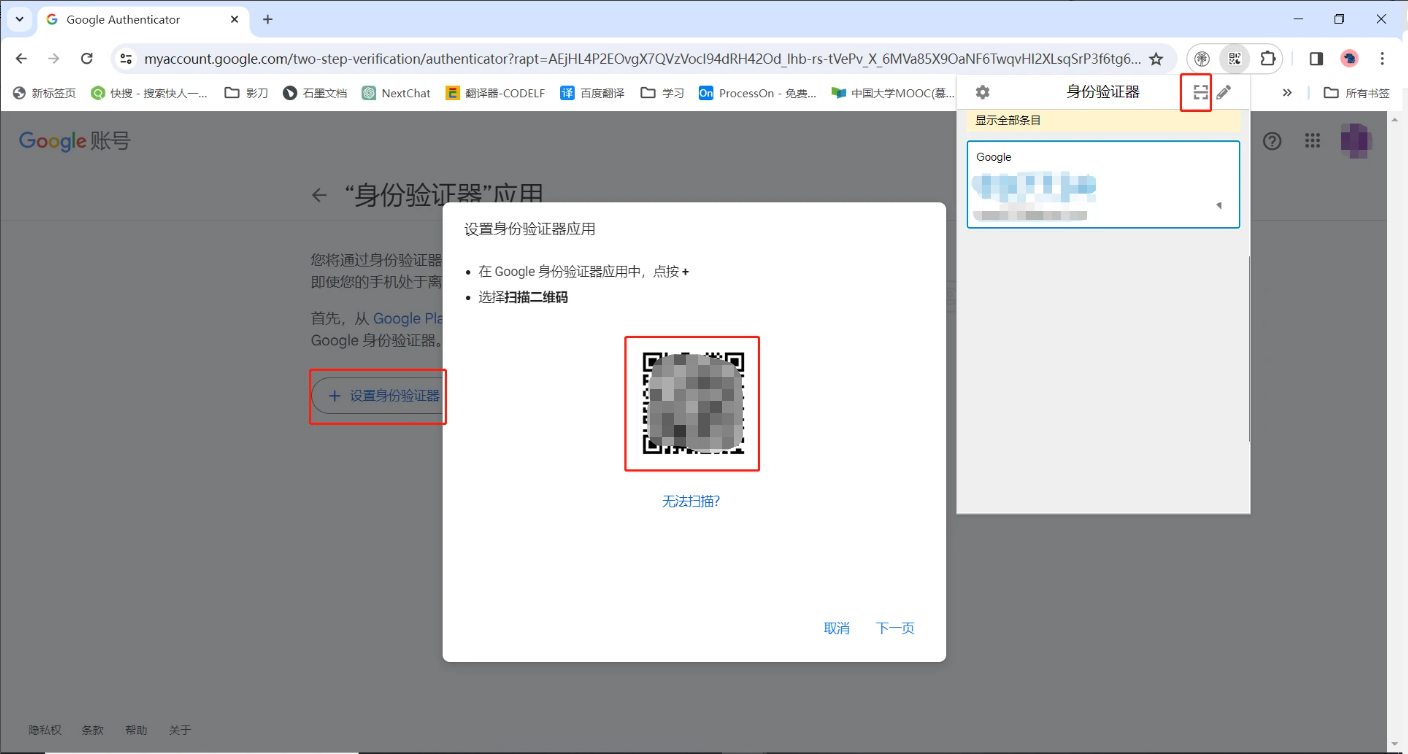Open the 所有书签 bookmarks folder
Viewport: 1408px width, 754px height.
[1356, 93]
